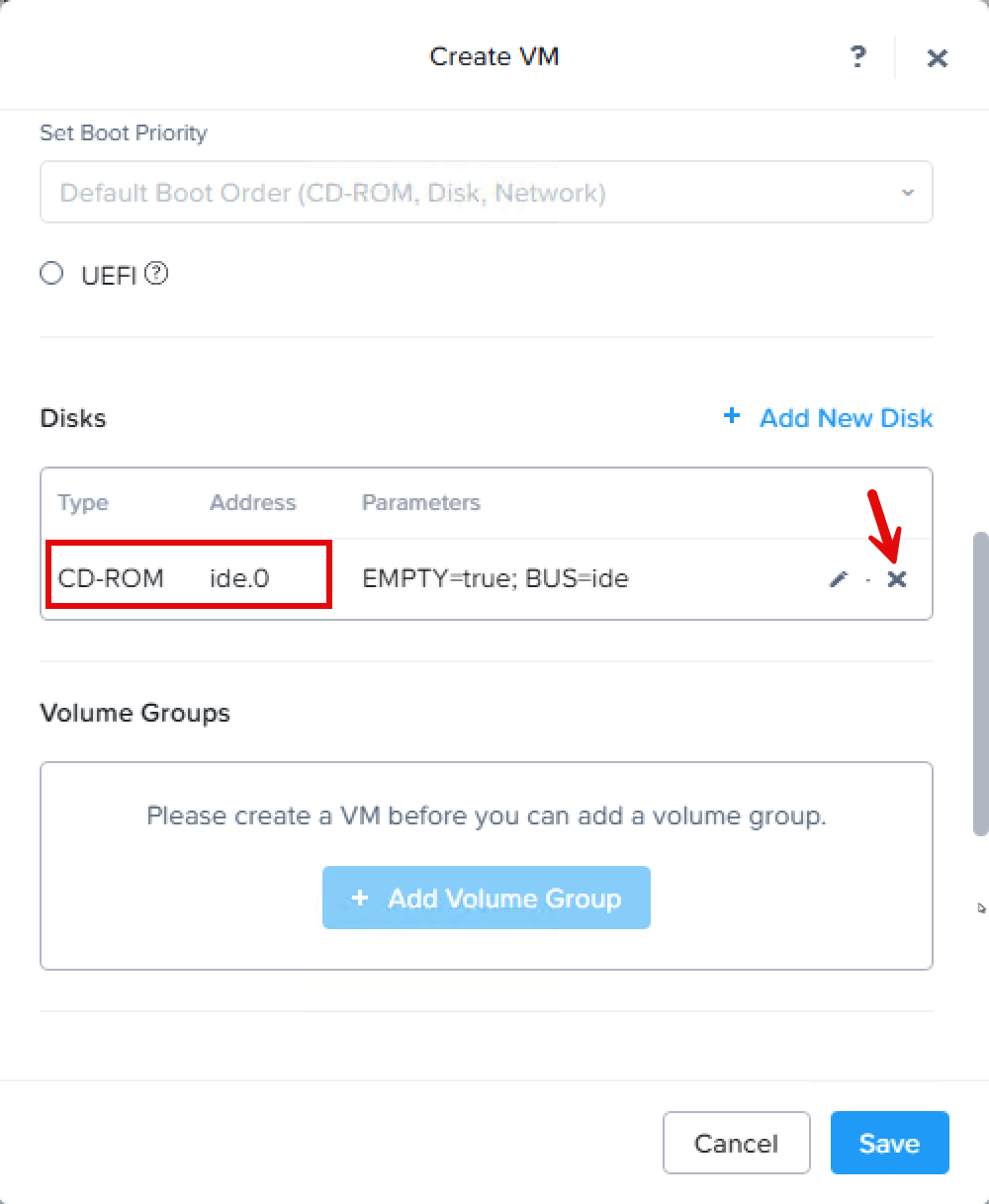The image size is (989, 1204).
Task: Select the UEFI radio button
Action: (51, 274)
